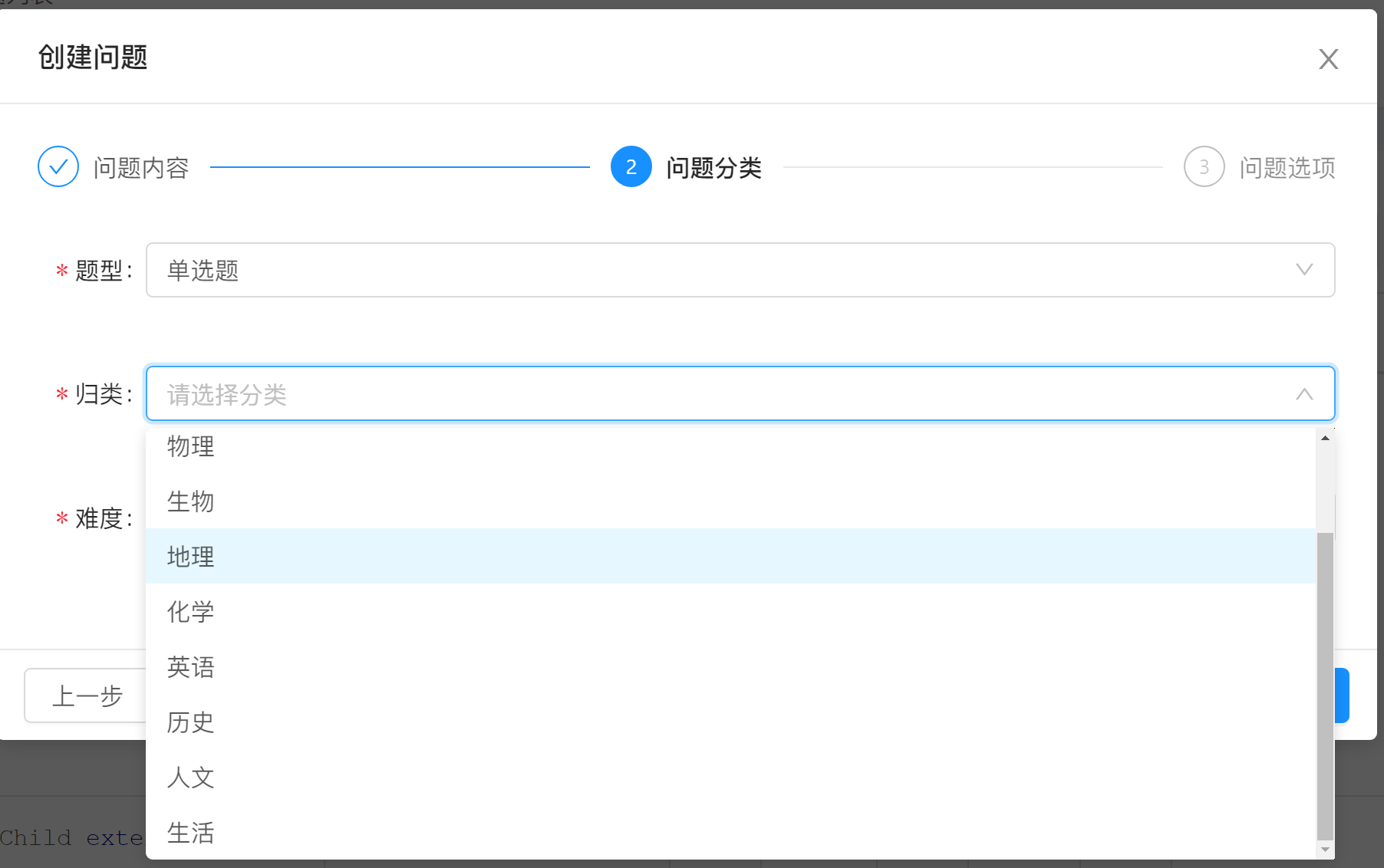Click the dropdown scrollbar down arrow
1384x868 pixels.
[1325, 850]
